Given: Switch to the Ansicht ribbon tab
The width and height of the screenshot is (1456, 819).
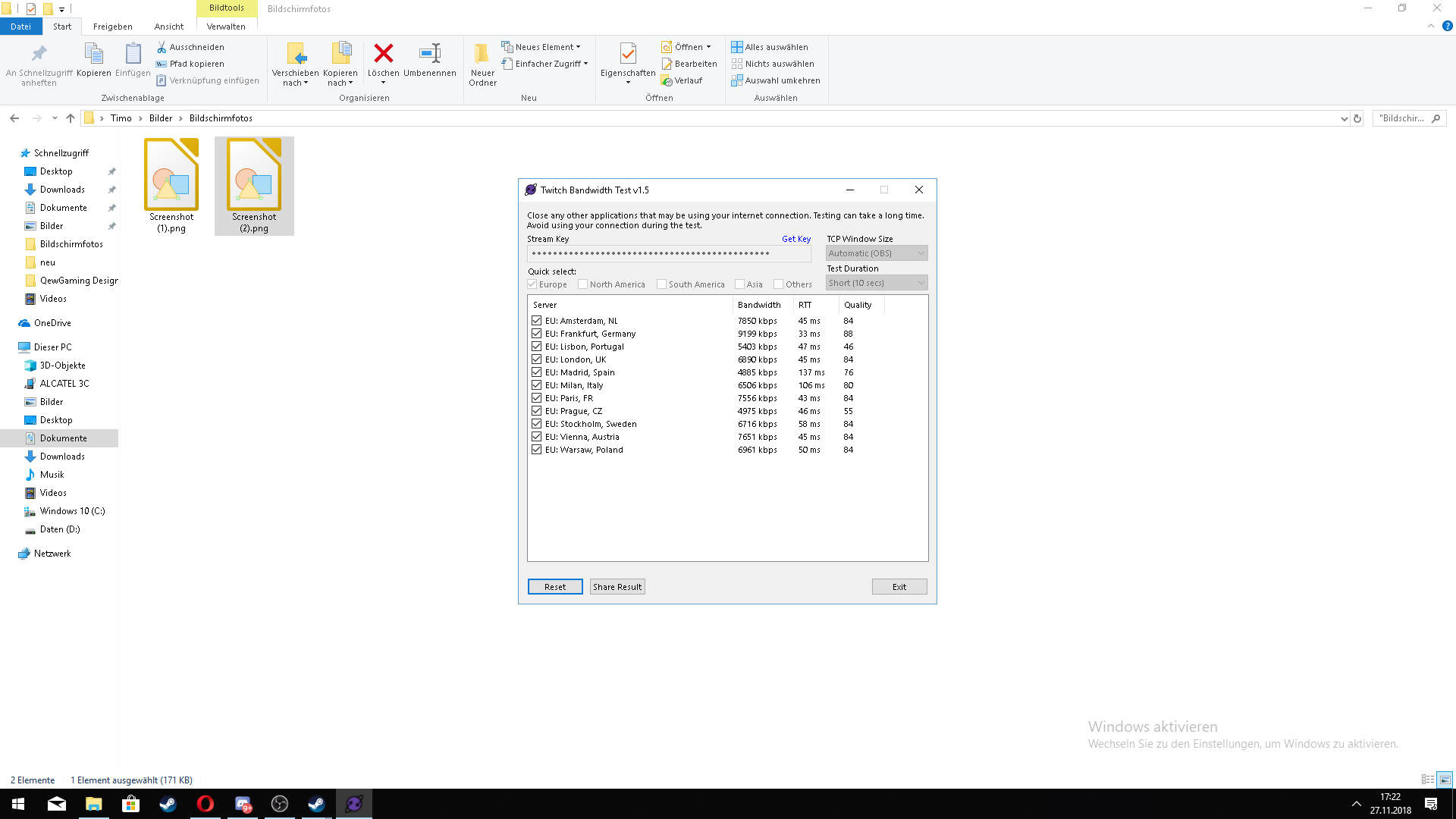Looking at the screenshot, I should [x=169, y=27].
